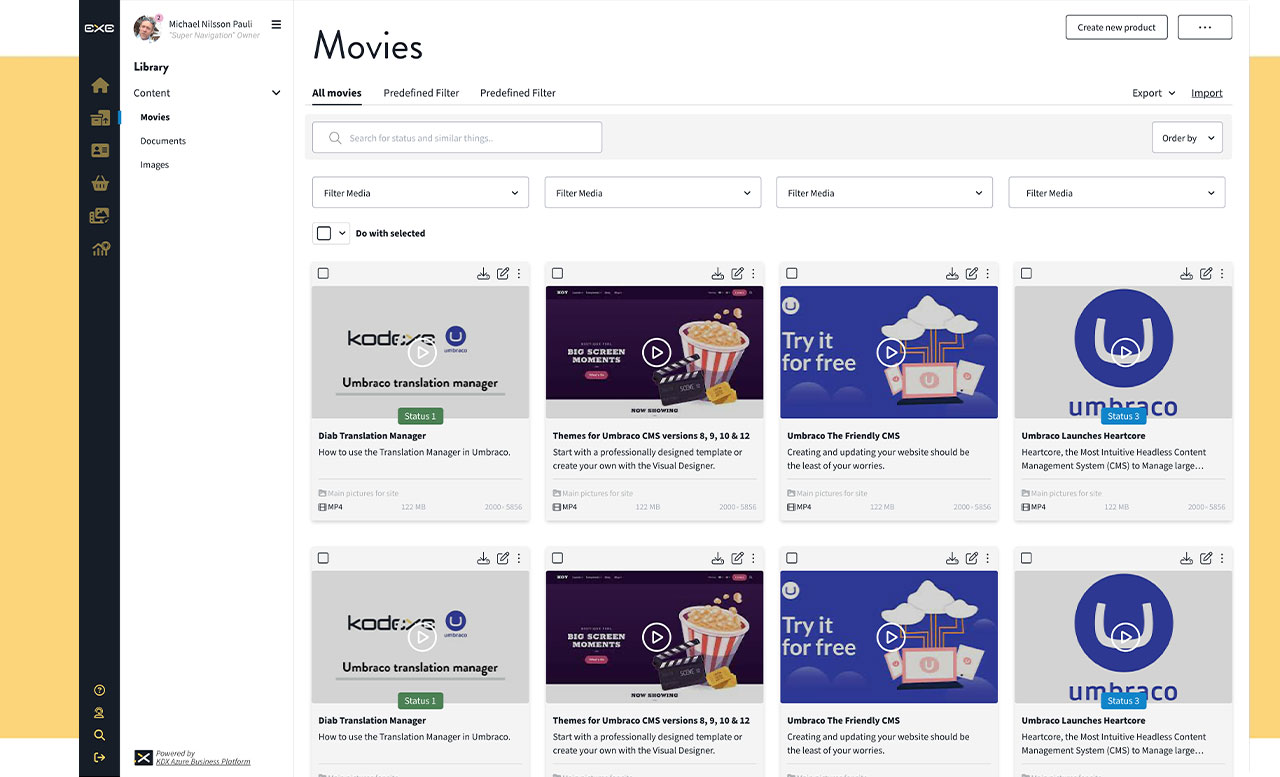Screen dimensions: 1280x777
Task: Open the first Predefined Filter tab
Action: (x=421, y=93)
